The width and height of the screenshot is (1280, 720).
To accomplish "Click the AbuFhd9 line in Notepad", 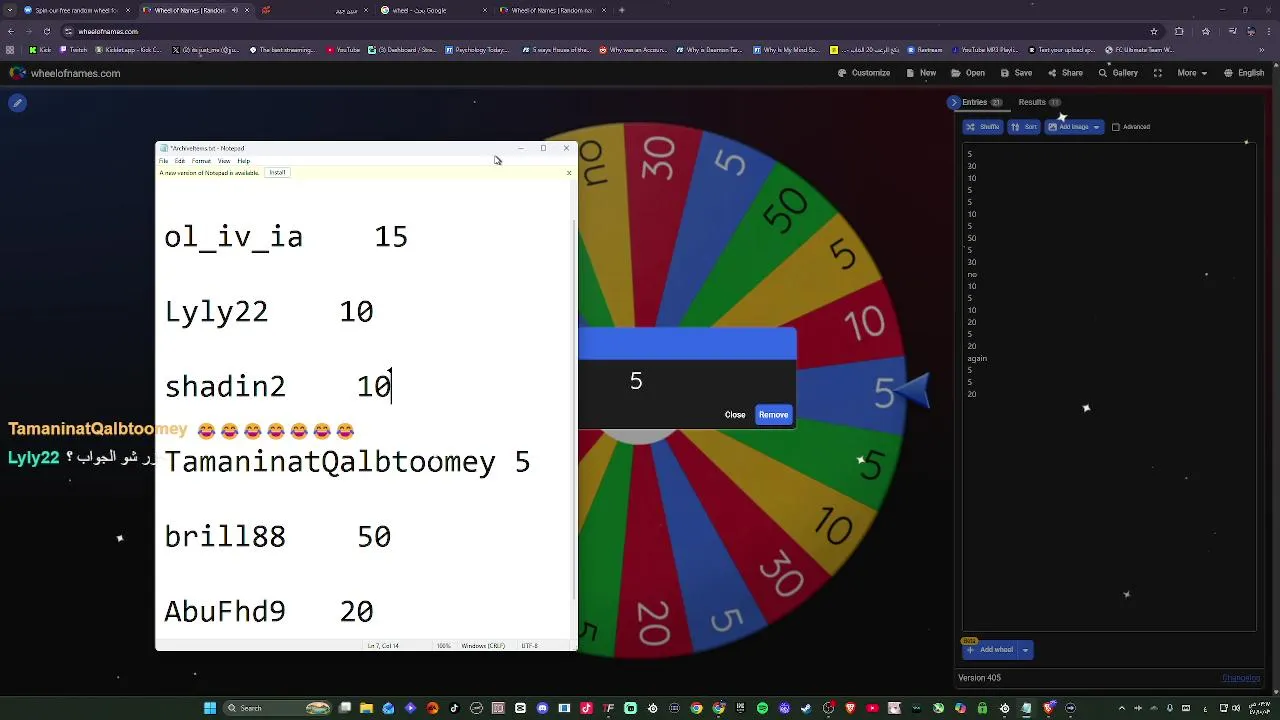I will click(x=269, y=612).
